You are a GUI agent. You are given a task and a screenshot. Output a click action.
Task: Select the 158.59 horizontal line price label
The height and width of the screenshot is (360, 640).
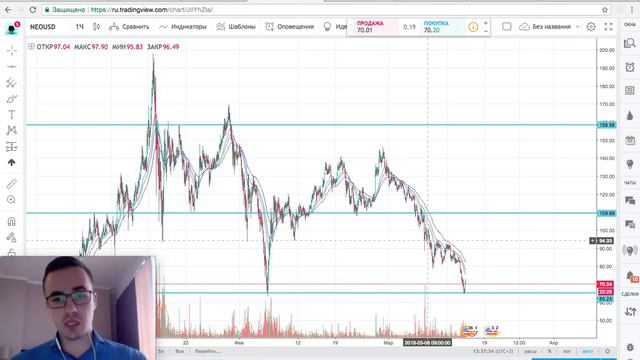pyautogui.click(x=607, y=125)
